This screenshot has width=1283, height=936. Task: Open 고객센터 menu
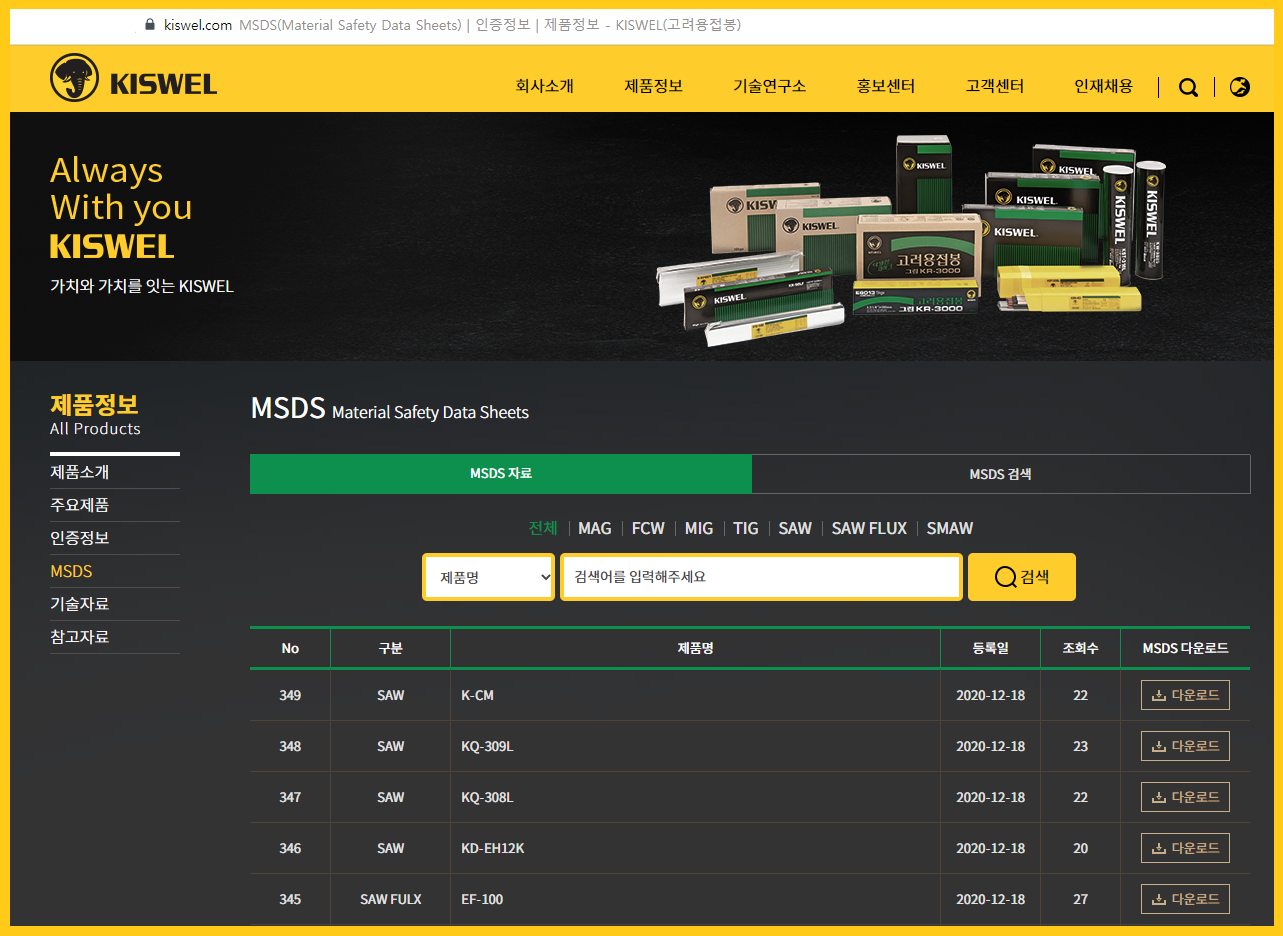click(995, 86)
